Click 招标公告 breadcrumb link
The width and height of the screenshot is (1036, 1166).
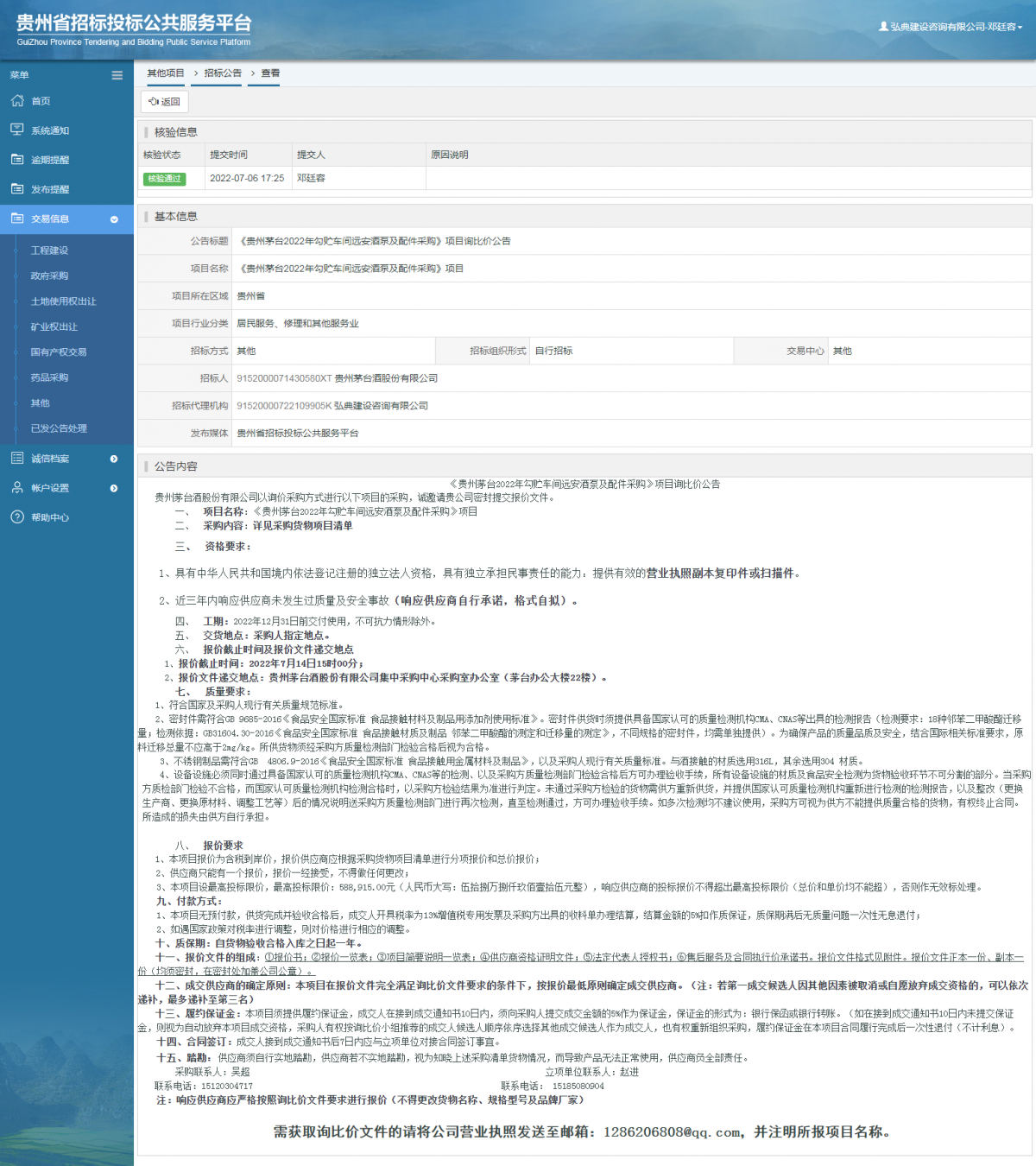tap(223, 73)
